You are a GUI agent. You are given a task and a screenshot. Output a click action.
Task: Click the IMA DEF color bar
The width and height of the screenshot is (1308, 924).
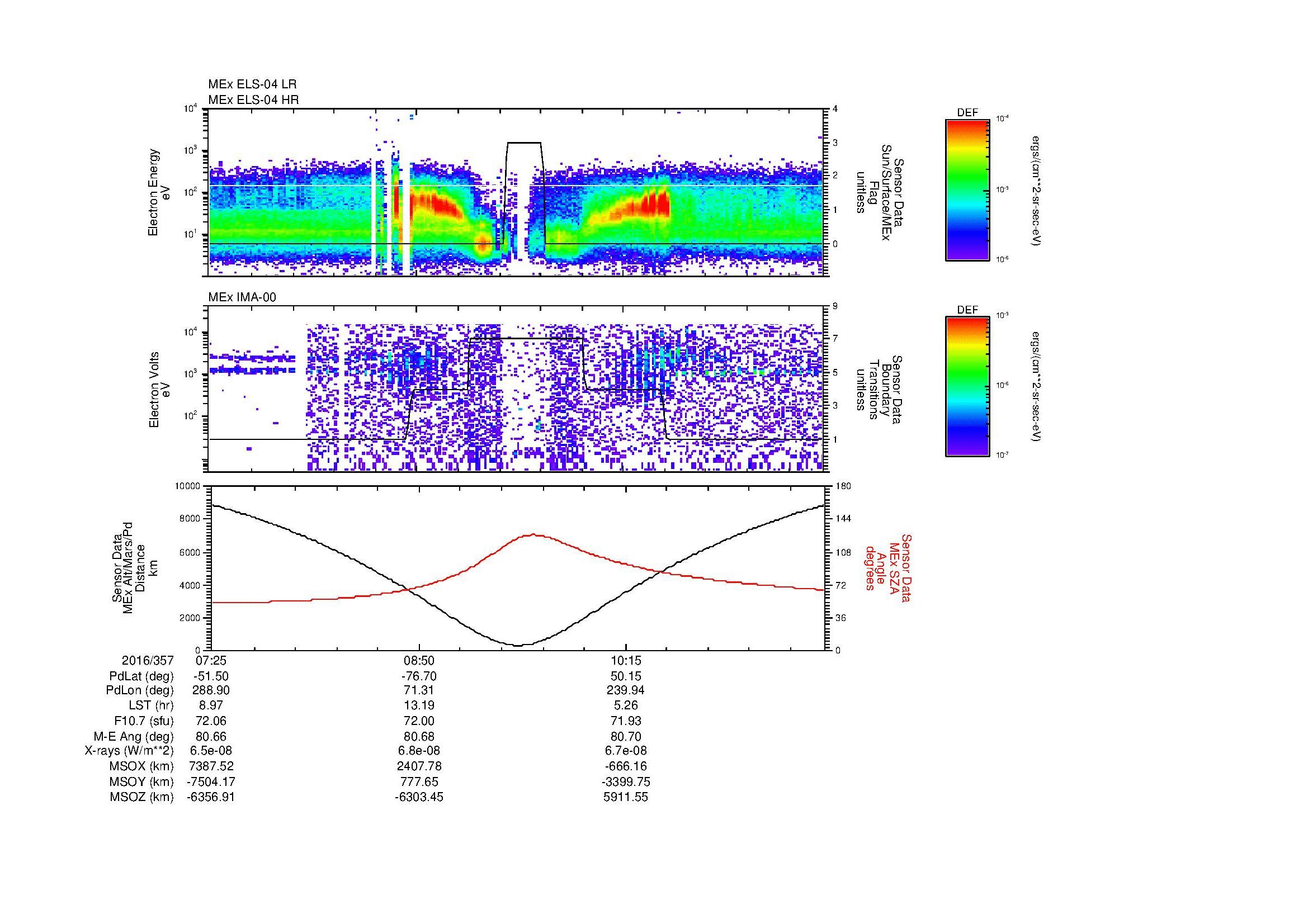pyautogui.click(x=967, y=387)
